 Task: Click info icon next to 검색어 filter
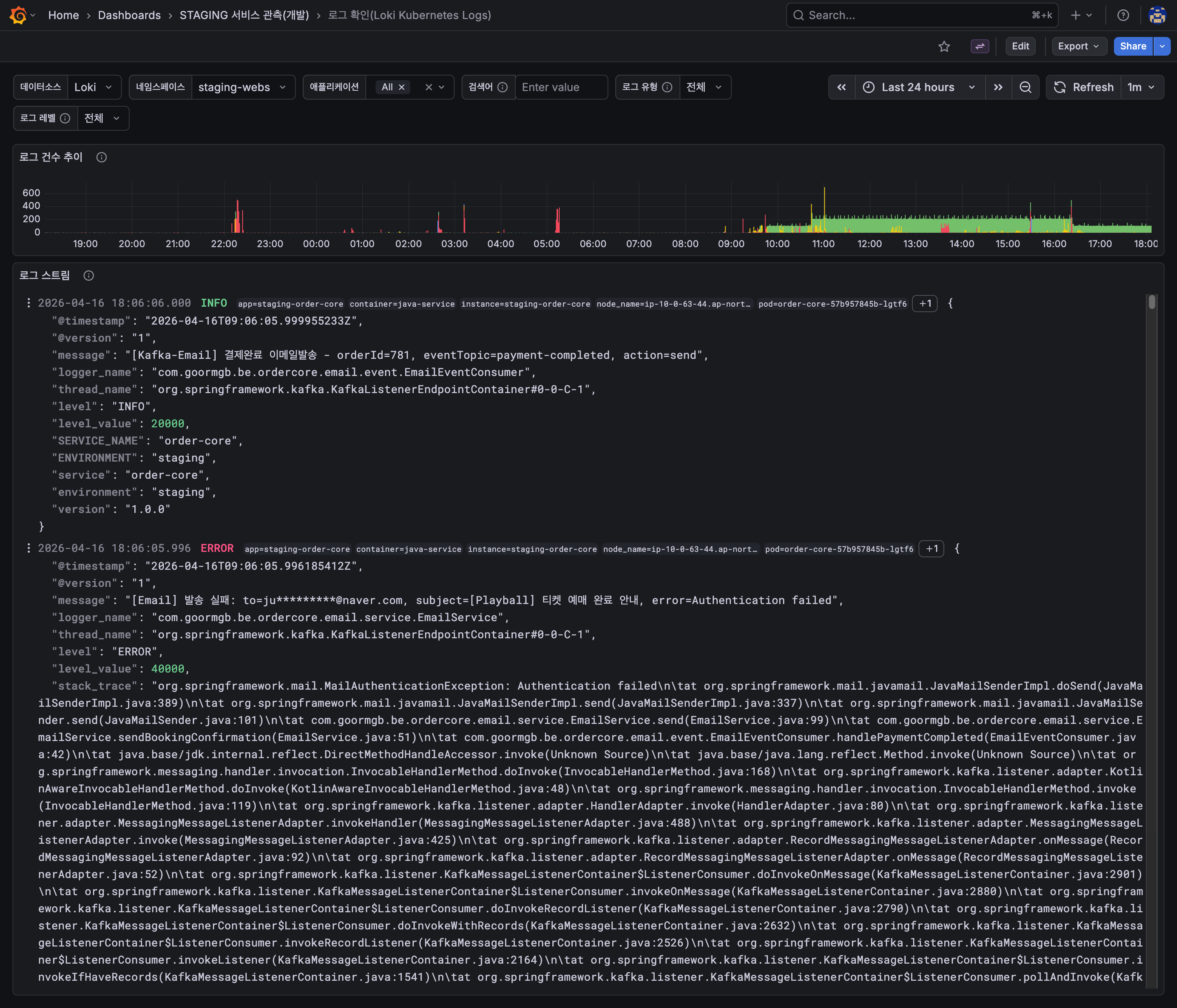(x=503, y=87)
